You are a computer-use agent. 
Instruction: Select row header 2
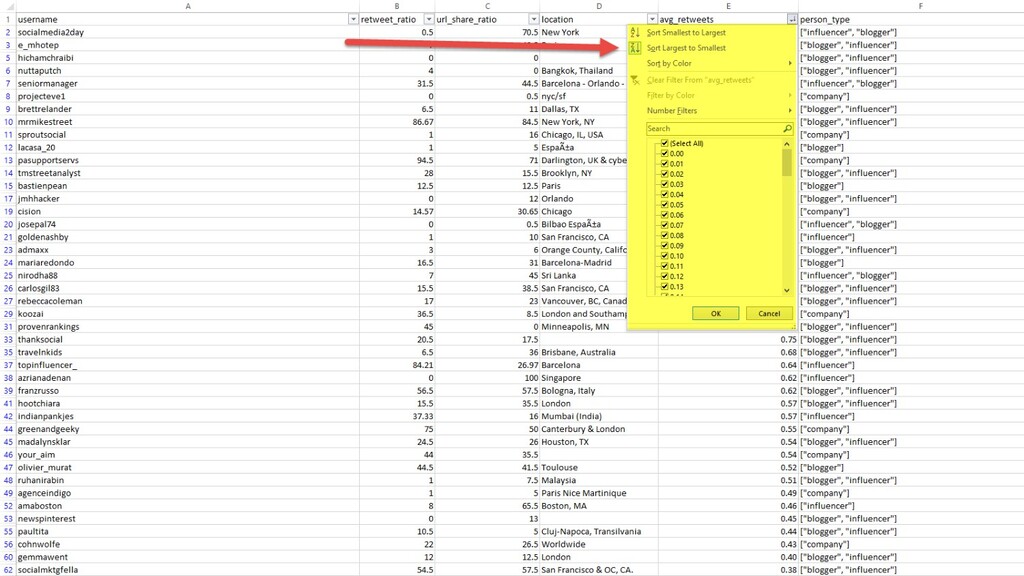[x=8, y=32]
